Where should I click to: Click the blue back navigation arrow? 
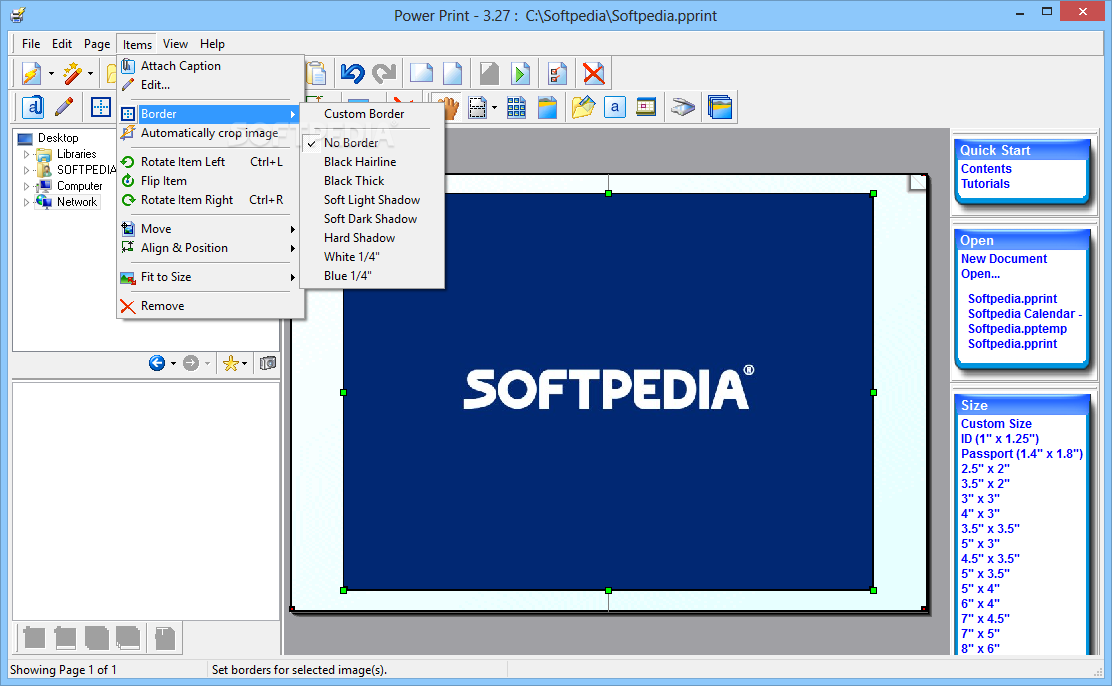pyautogui.click(x=157, y=363)
